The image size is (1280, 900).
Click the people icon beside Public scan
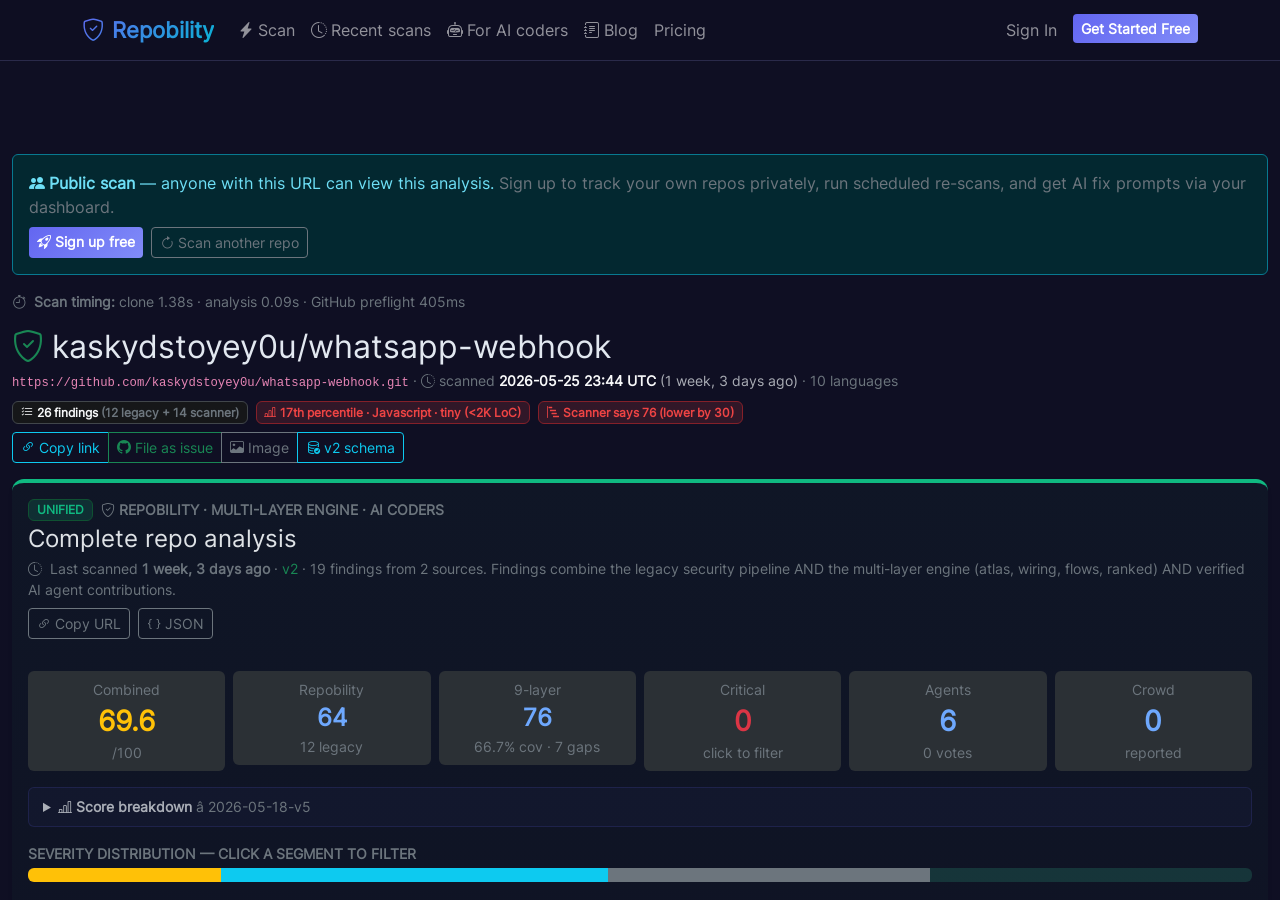pyautogui.click(x=37, y=183)
